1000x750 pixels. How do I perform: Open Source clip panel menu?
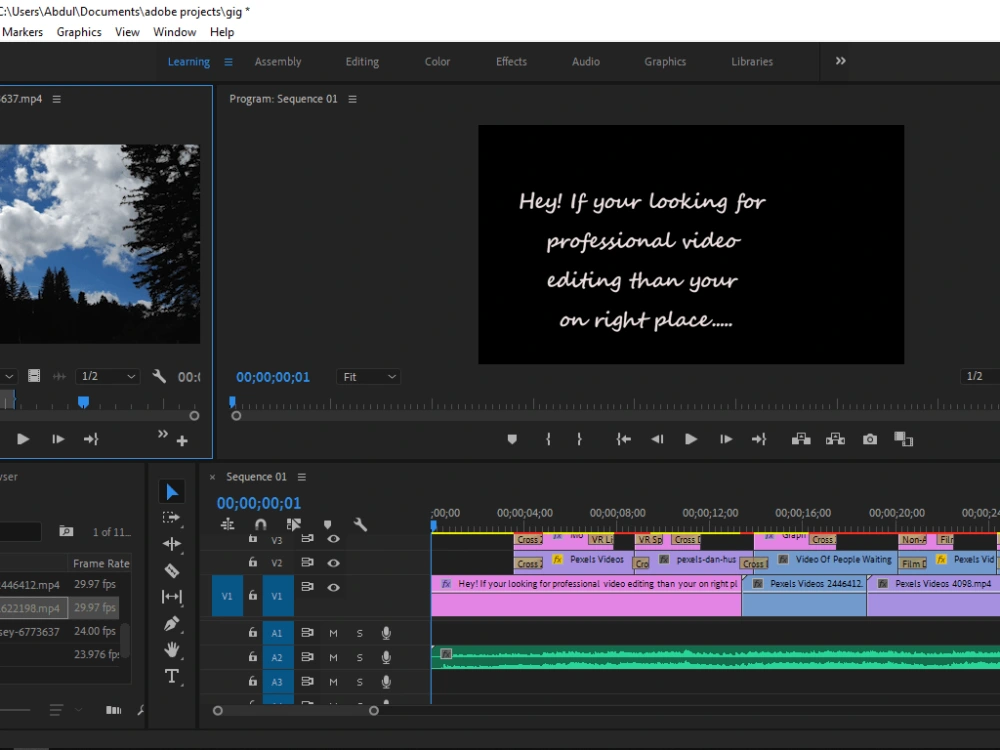coord(57,99)
